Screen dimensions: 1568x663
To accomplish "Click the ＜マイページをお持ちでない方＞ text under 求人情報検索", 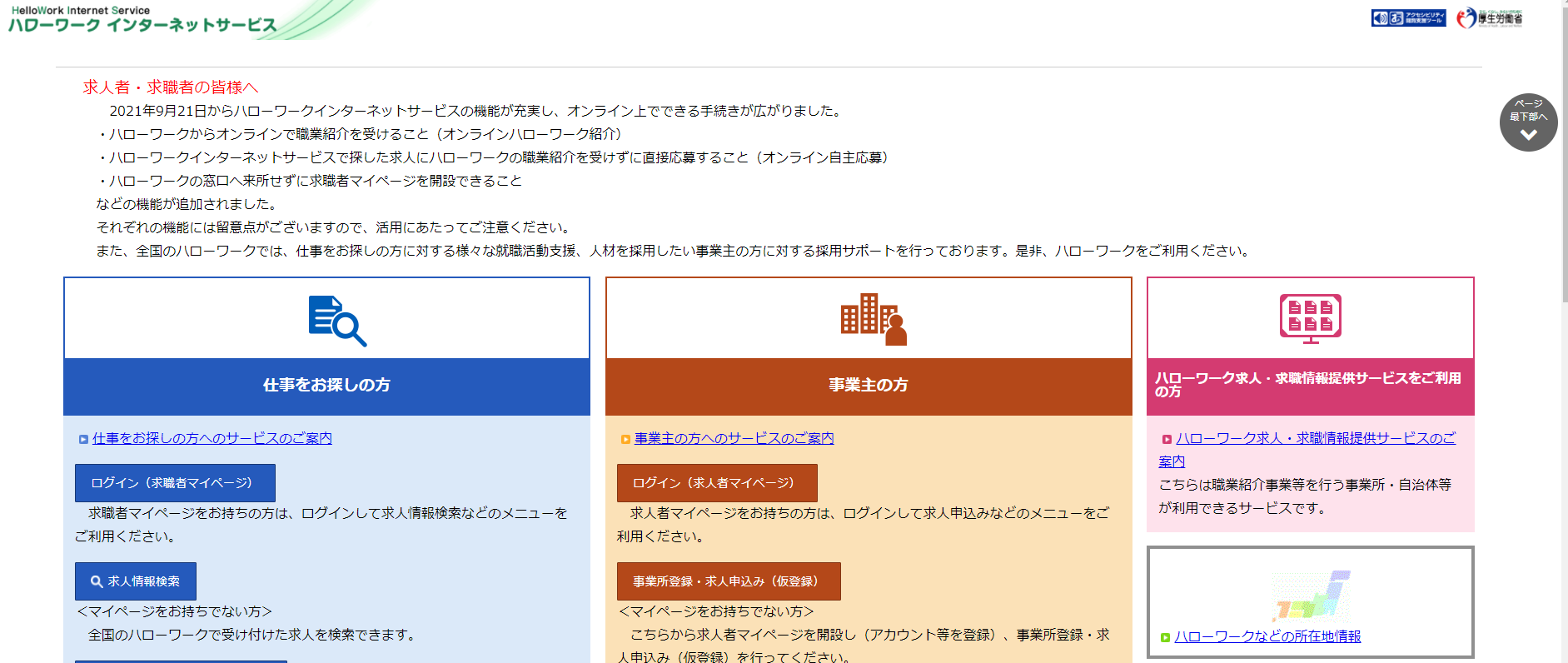I will point(174,611).
